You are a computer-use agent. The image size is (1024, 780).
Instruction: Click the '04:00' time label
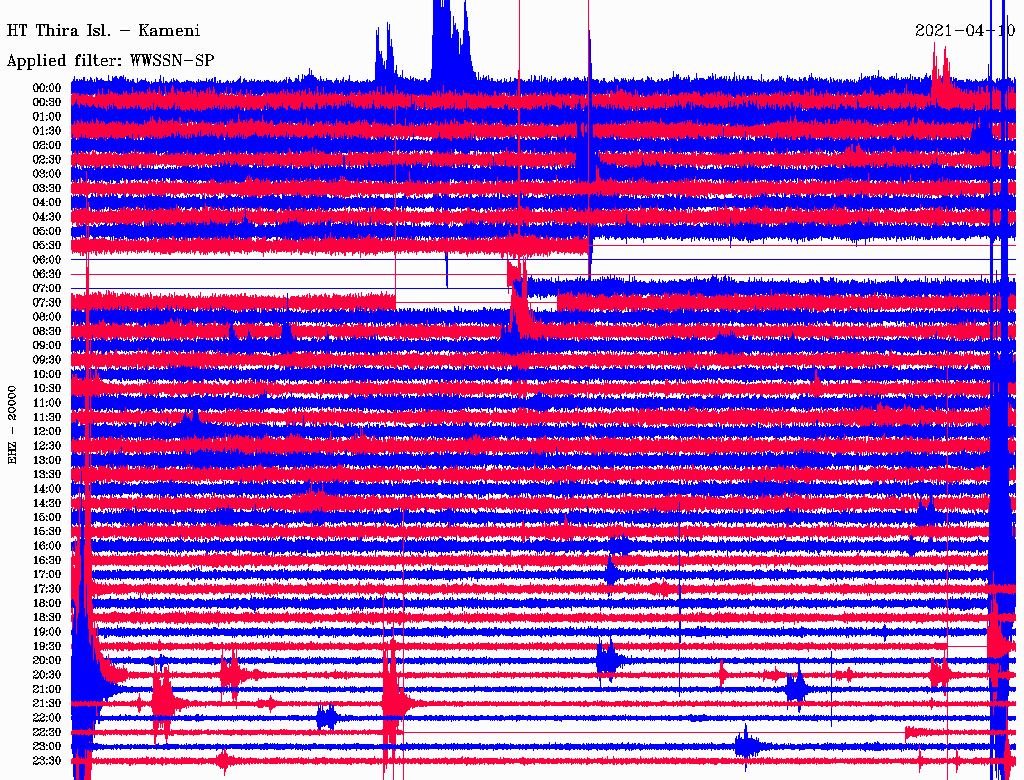47,203
